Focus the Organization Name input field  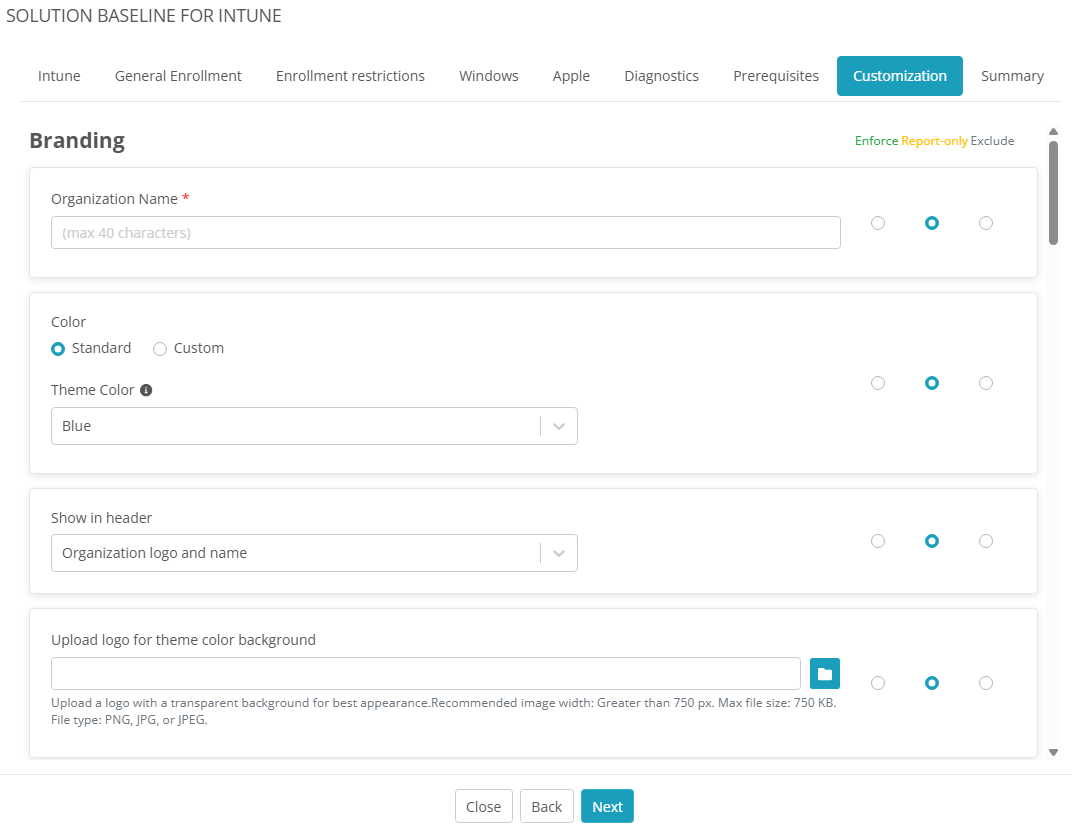coord(446,232)
